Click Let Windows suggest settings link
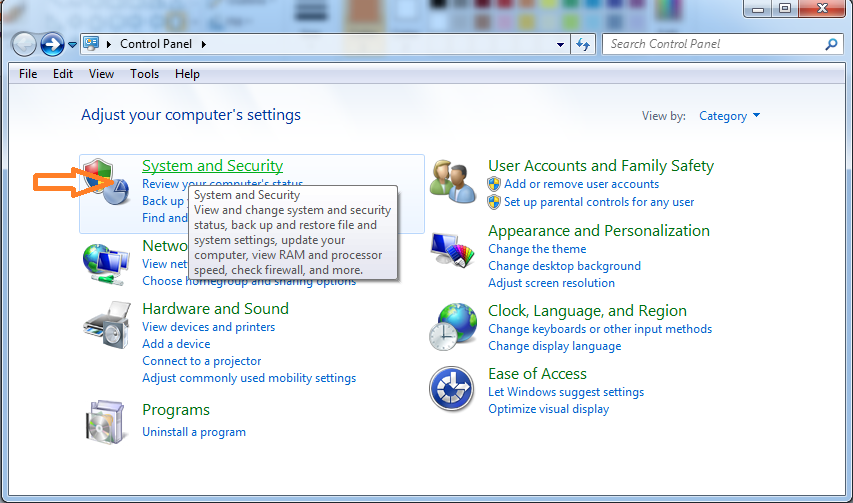The width and height of the screenshot is (853, 503). pos(566,392)
